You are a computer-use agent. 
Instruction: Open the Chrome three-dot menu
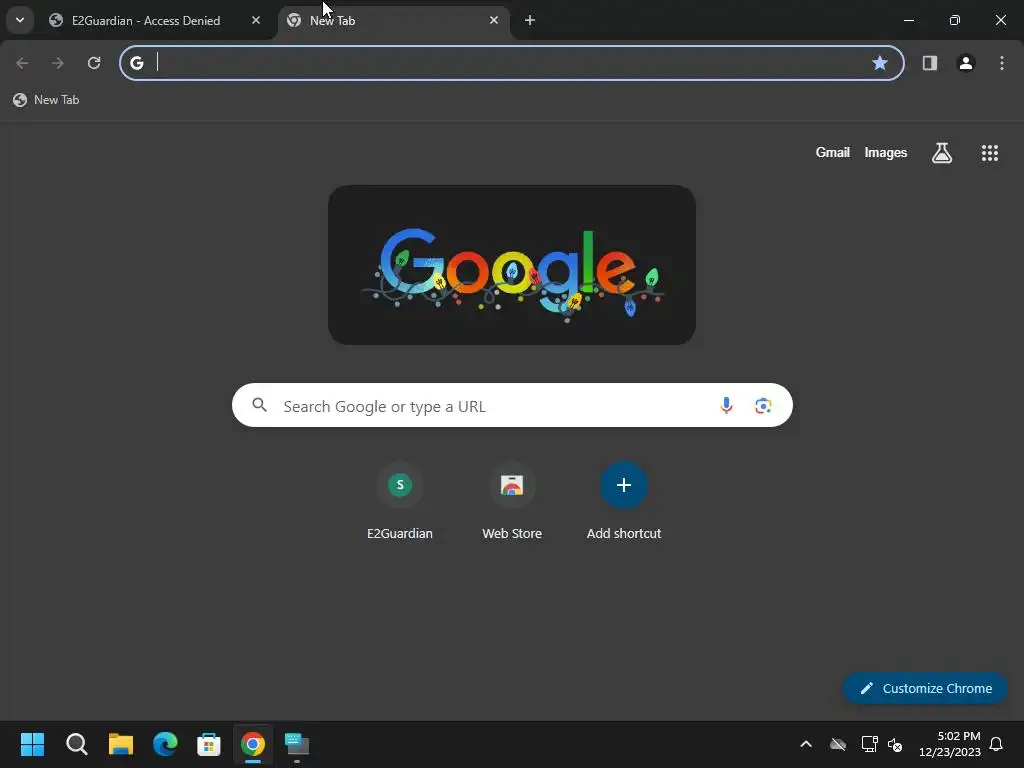1002,63
